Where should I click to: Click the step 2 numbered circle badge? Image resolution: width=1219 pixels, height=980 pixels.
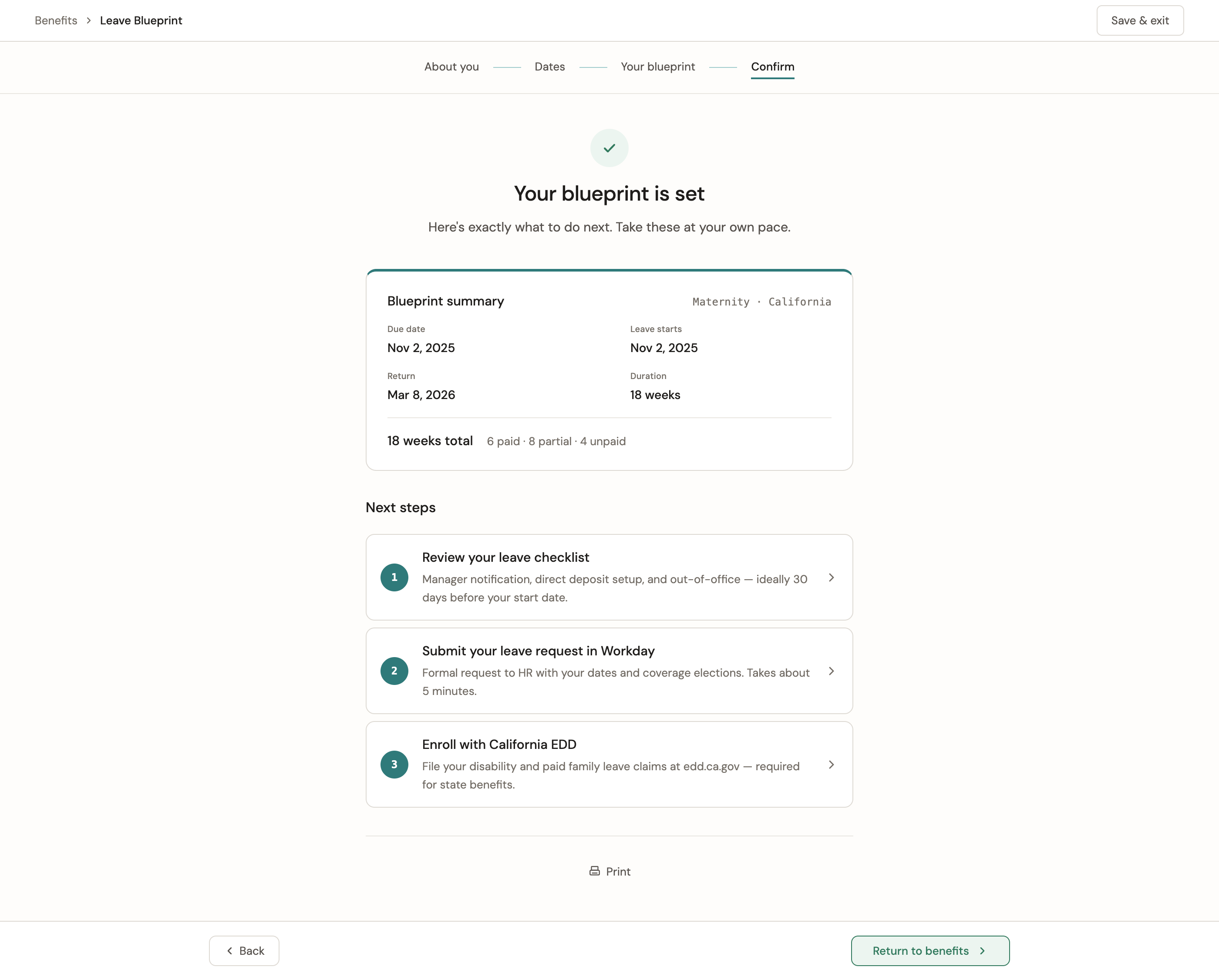pyautogui.click(x=394, y=671)
